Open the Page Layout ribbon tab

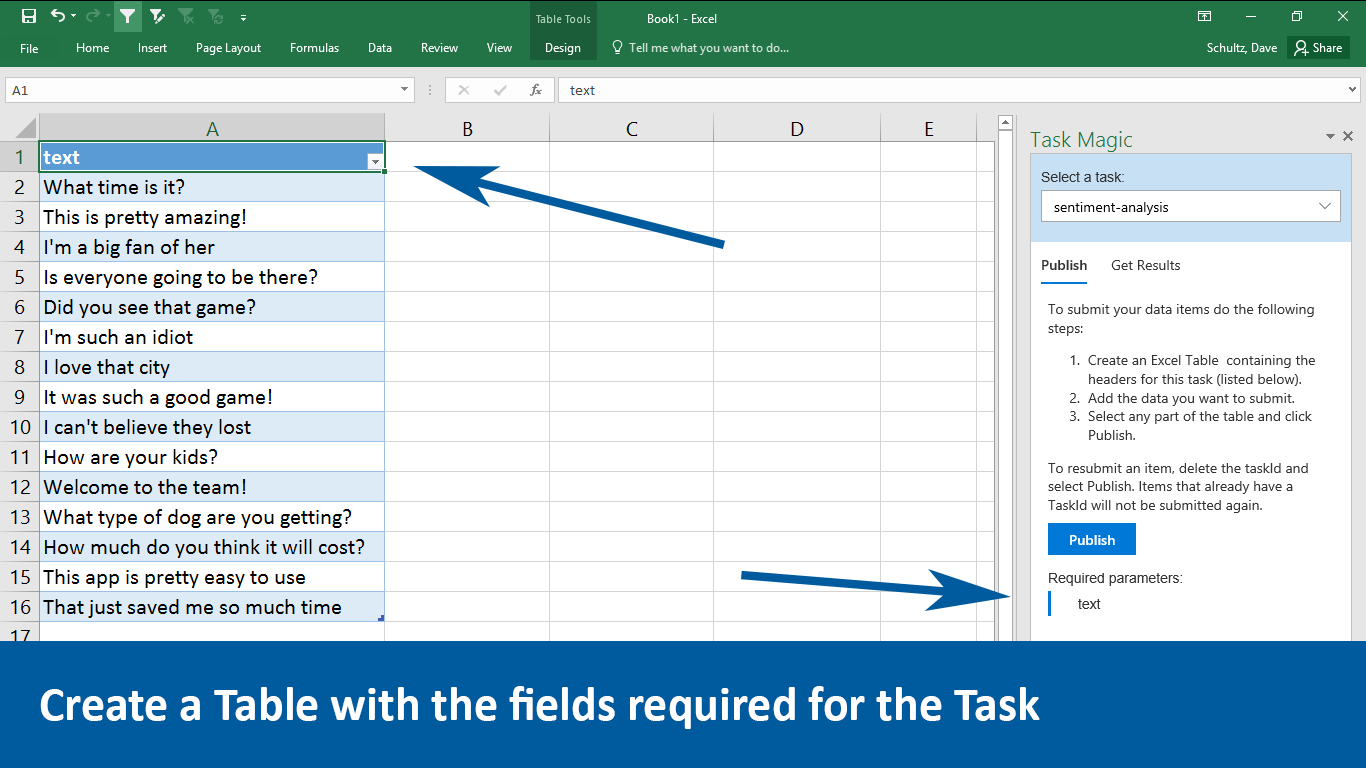[228, 48]
